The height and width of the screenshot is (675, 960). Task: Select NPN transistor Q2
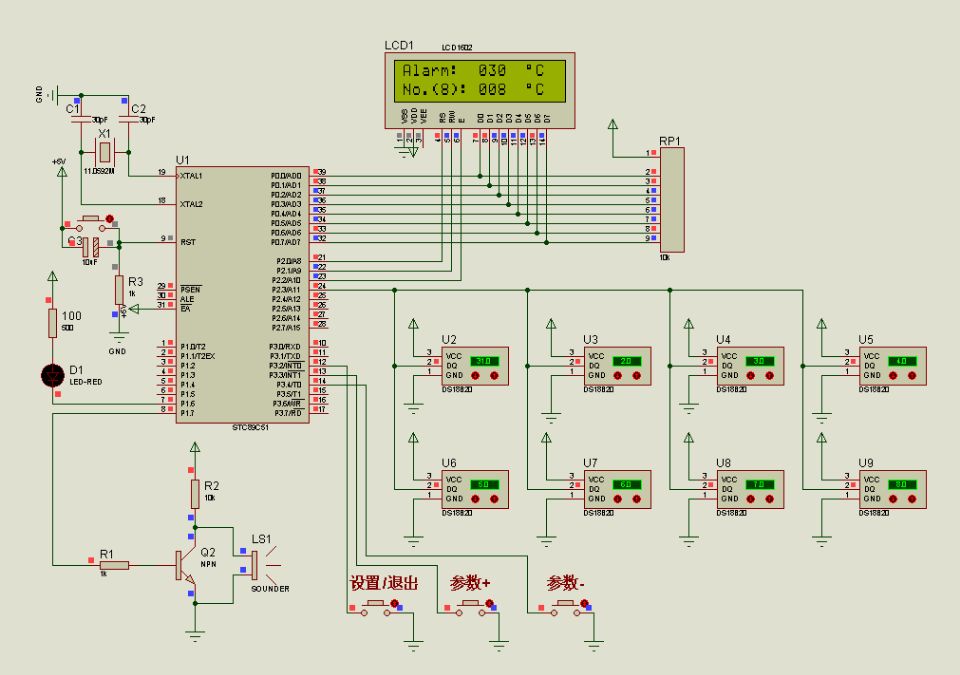coord(186,565)
